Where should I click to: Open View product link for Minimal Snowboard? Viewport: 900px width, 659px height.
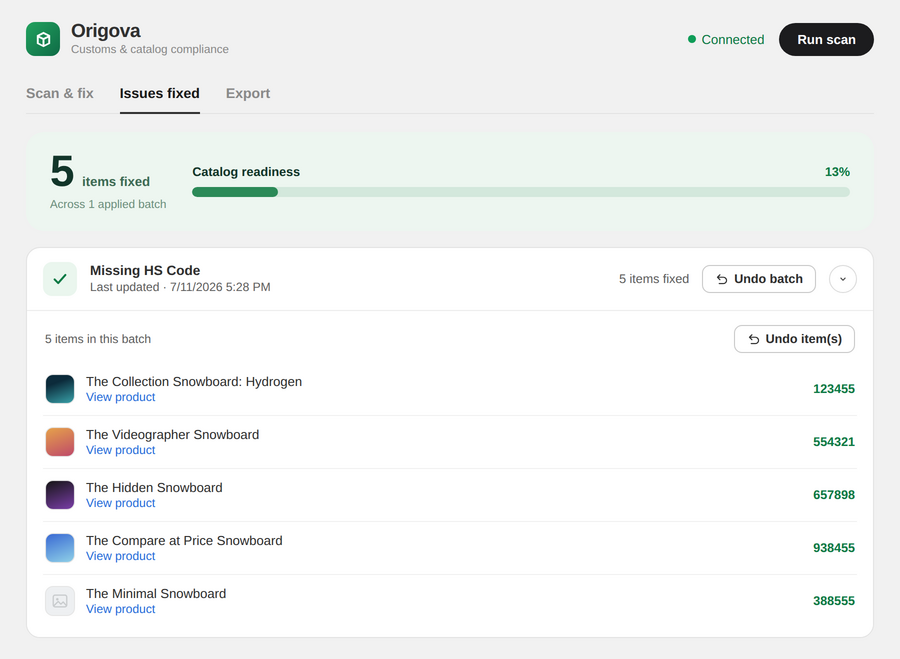coord(121,609)
